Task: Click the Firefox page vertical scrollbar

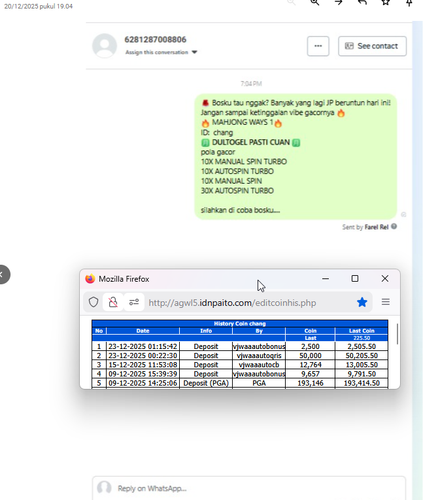Action: (397, 334)
